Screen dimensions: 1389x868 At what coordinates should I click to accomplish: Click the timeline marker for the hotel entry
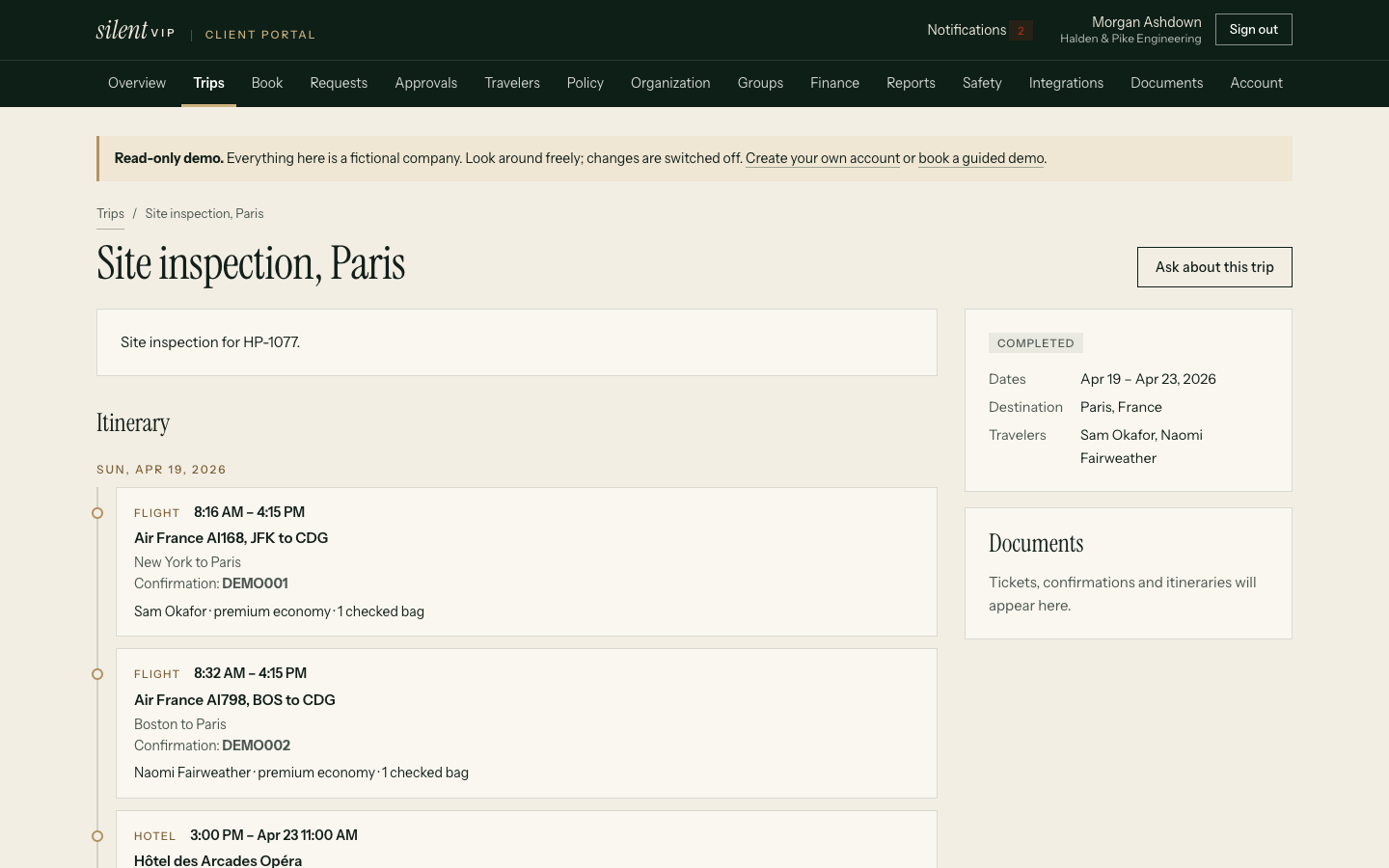tap(97, 836)
